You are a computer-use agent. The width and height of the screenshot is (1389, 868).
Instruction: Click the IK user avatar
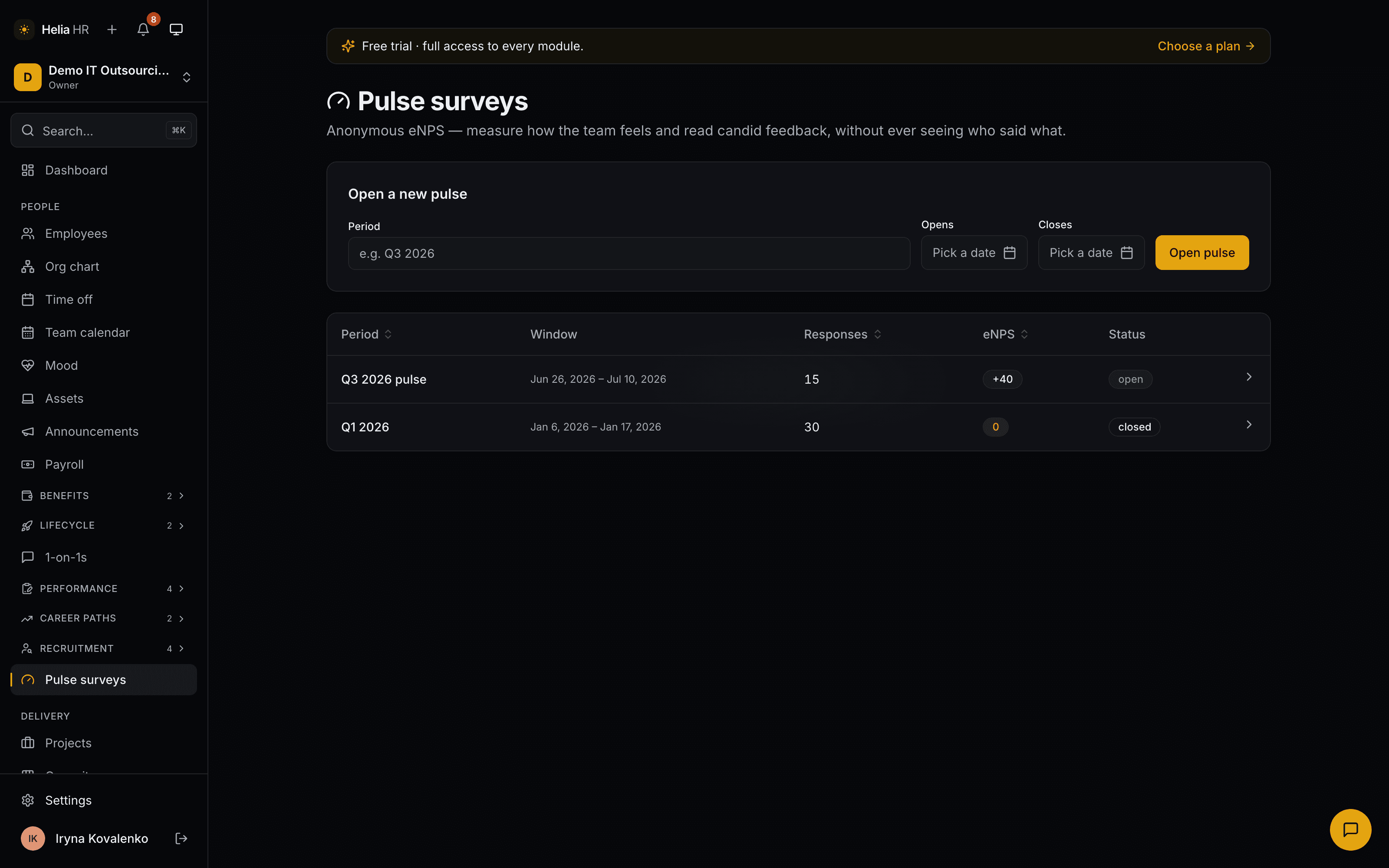33,838
